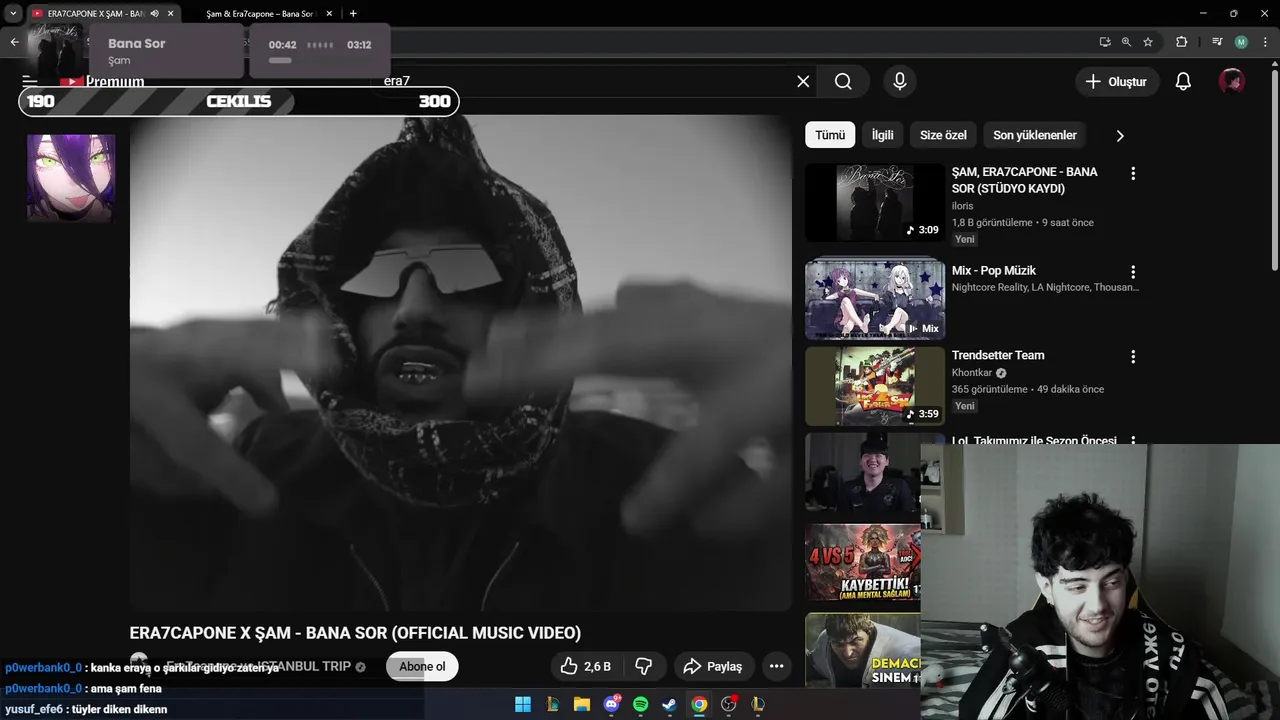The width and height of the screenshot is (1280, 720).
Task: Open the Khontkar channel name
Action: click(972, 373)
